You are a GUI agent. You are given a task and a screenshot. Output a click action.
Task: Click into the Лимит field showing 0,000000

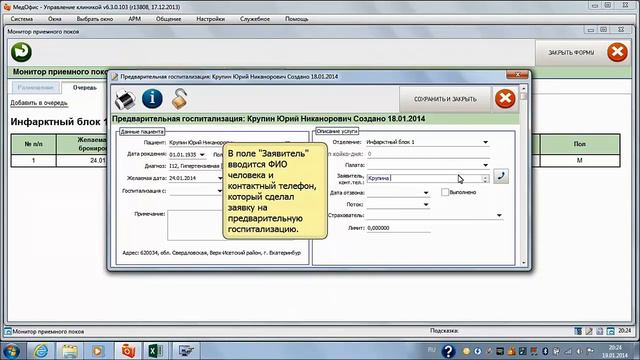click(398, 228)
